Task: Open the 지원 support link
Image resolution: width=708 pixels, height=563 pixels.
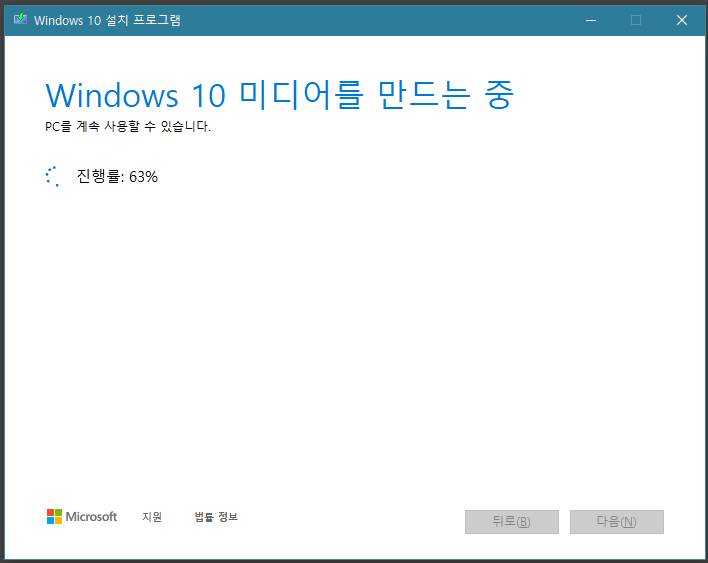Action: point(152,516)
